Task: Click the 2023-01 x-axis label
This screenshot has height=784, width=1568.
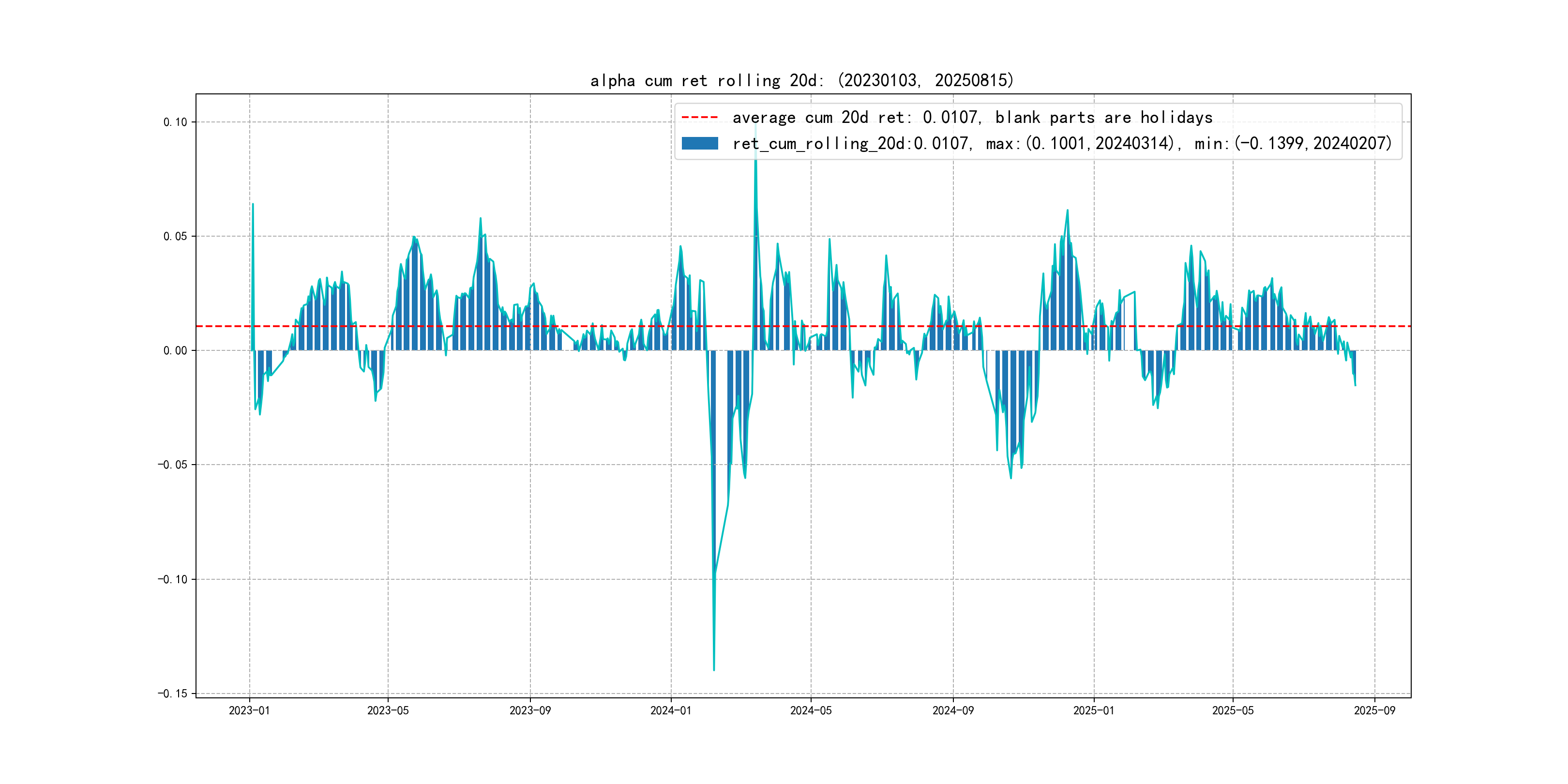Action: point(249,710)
